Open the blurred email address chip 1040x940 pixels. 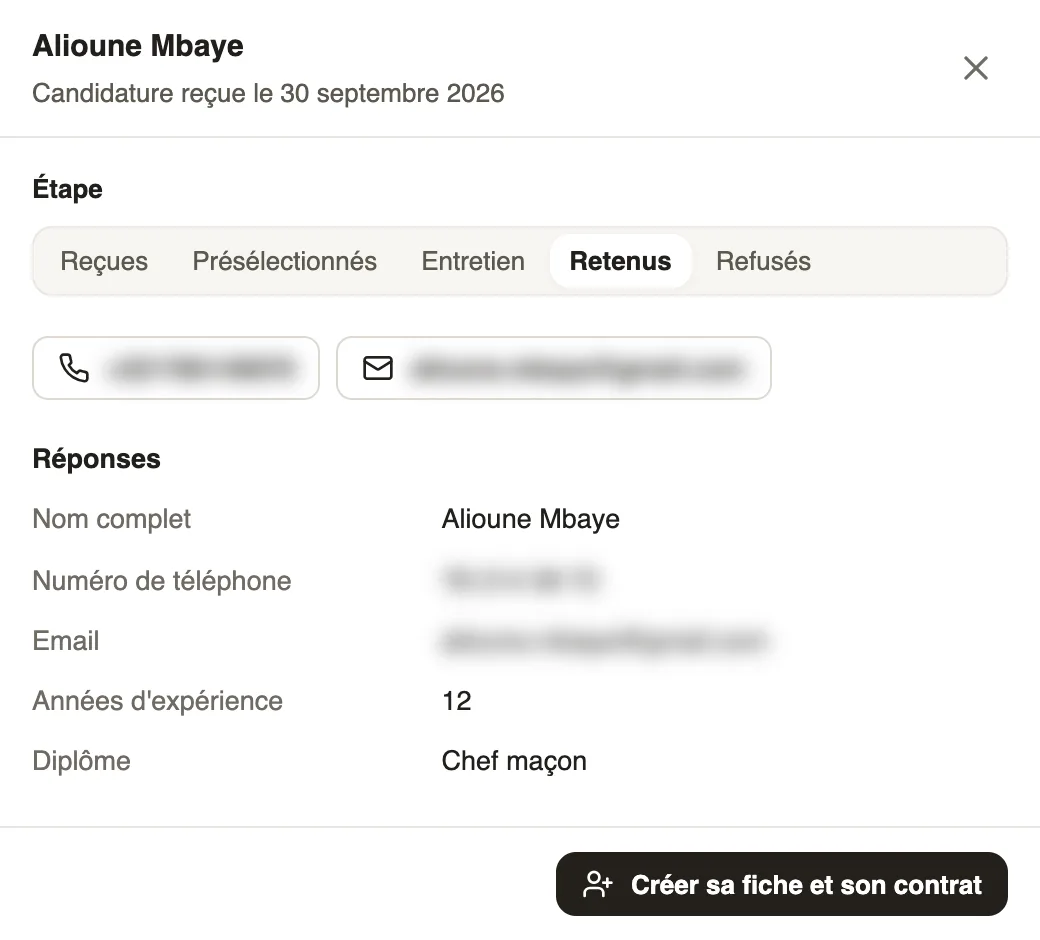tap(554, 368)
